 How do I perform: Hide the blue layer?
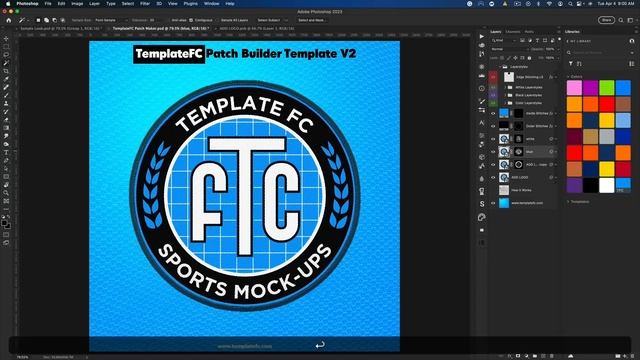[x=493, y=151]
